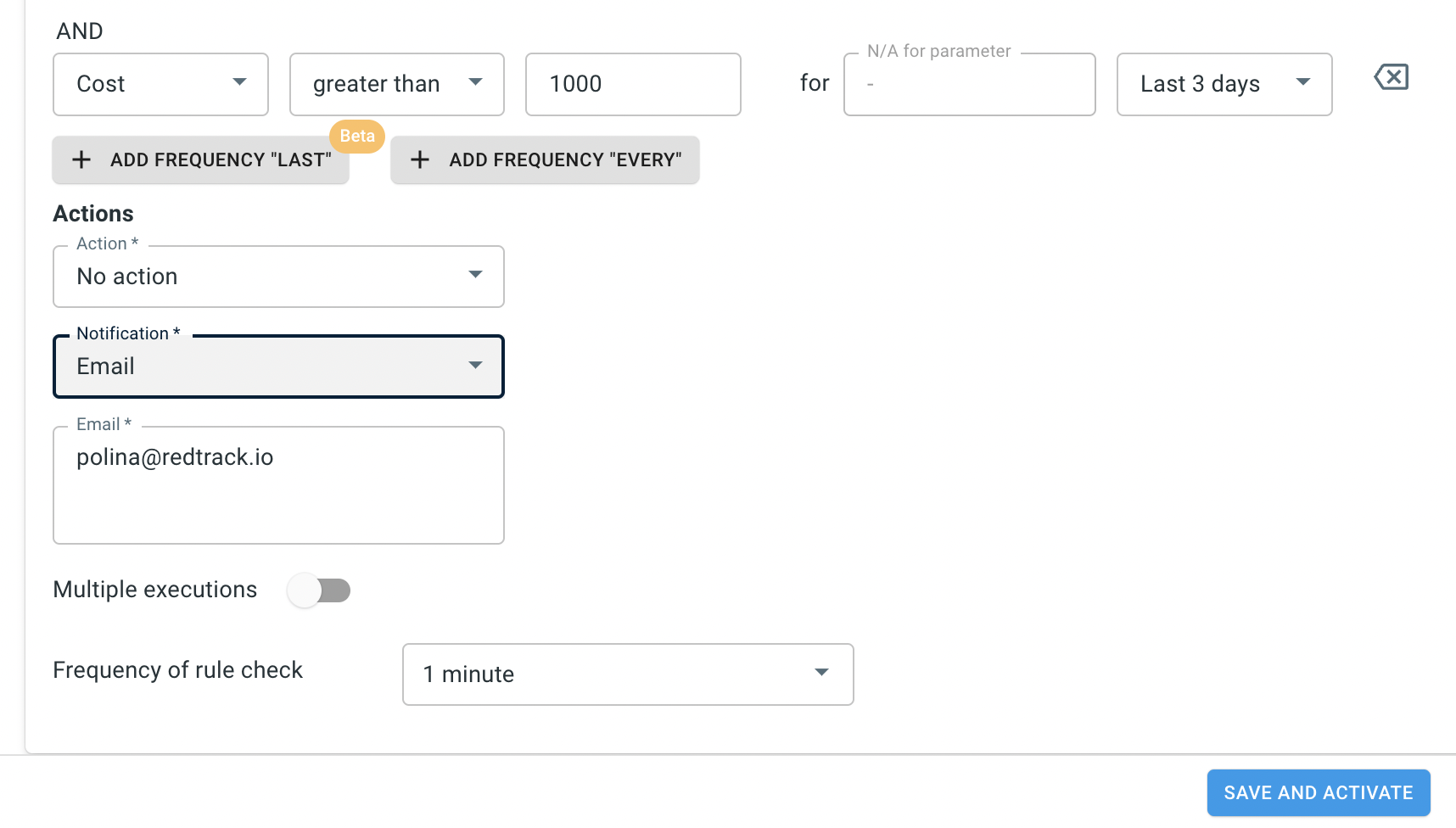This screenshot has width=1456, height=828.
Task: Click the ADD FREQUENCY "LAST" button
Action: tap(201, 159)
